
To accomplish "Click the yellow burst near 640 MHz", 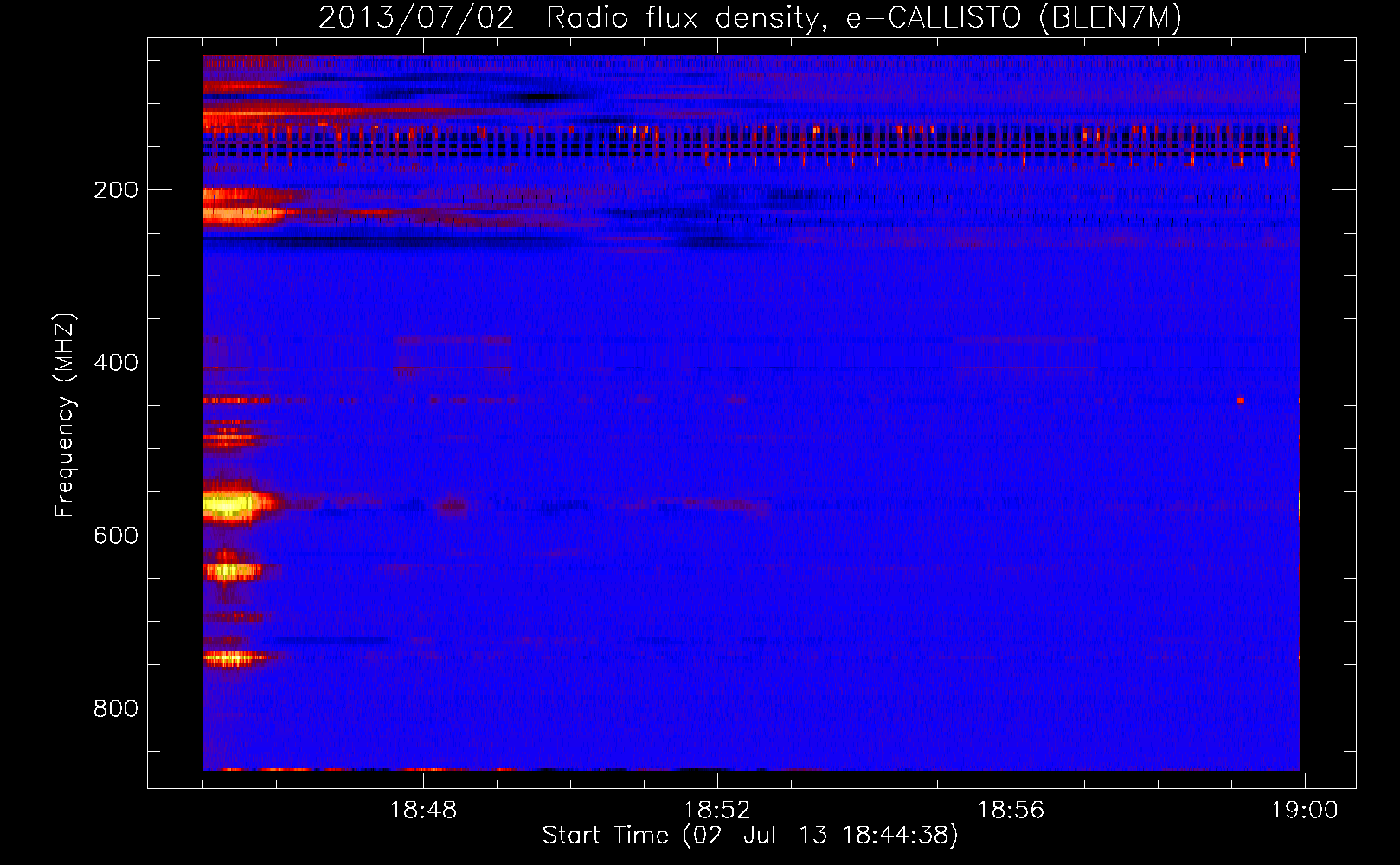I will 230,570.
